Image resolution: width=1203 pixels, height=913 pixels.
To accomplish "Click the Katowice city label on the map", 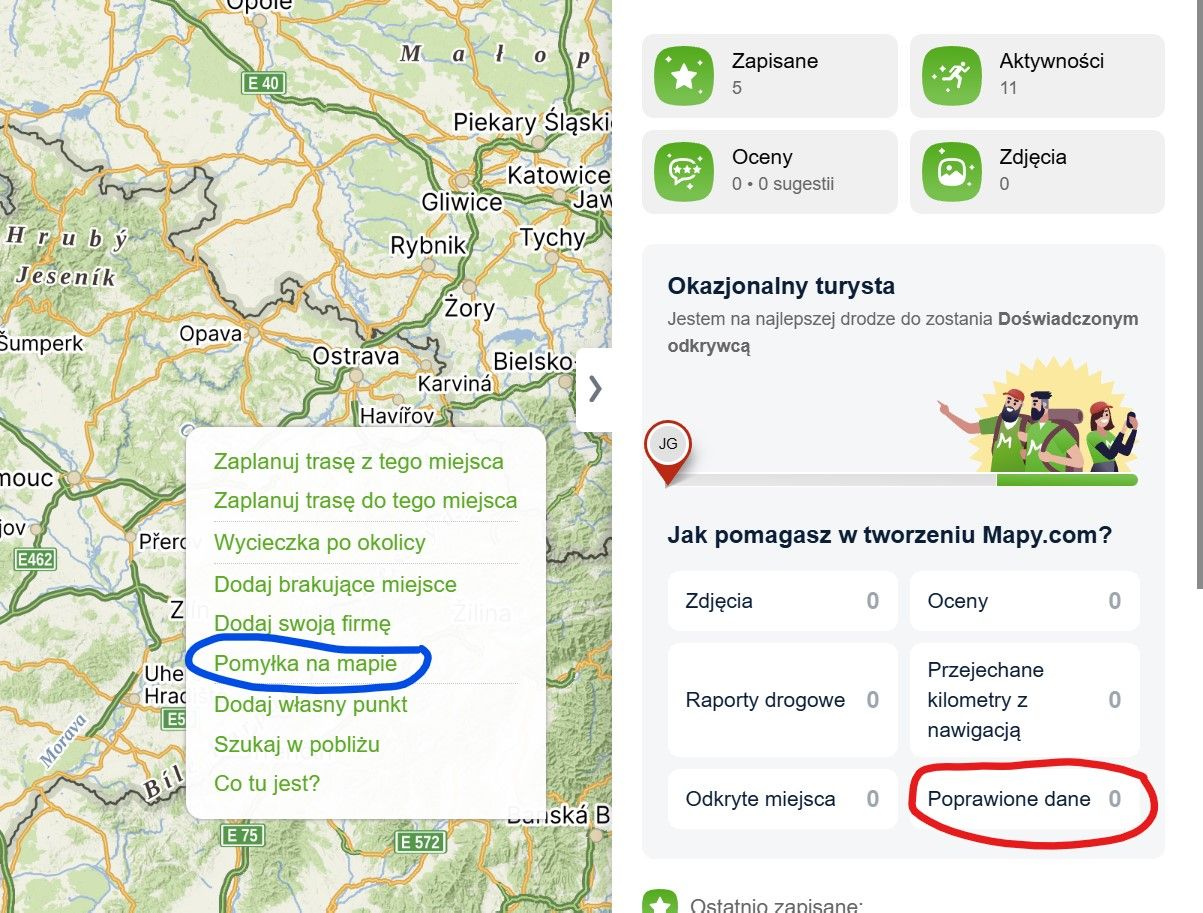I will pyautogui.click(x=558, y=176).
